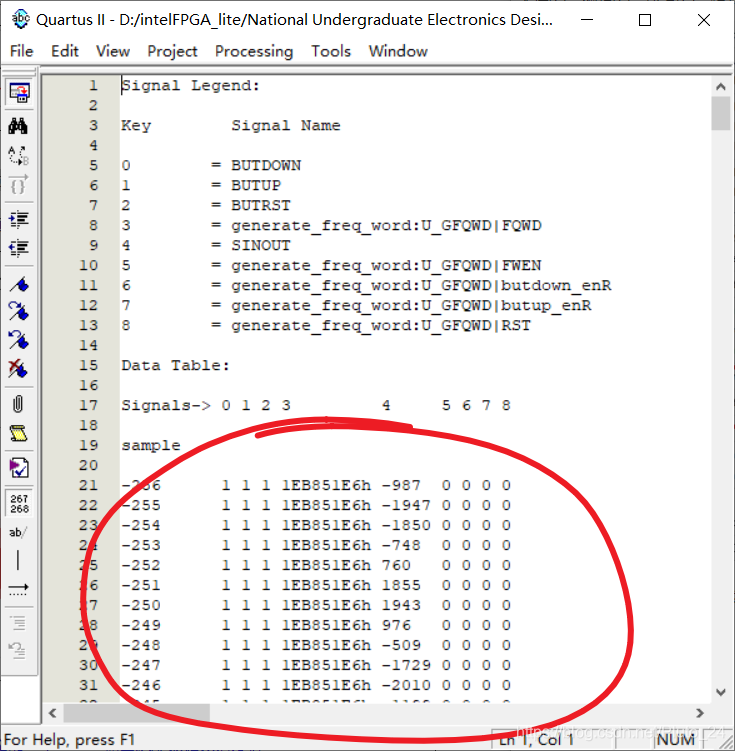Toggle a bookmark with the blue flag icon
Viewport: 735px width, 751px height.
coord(19,284)
